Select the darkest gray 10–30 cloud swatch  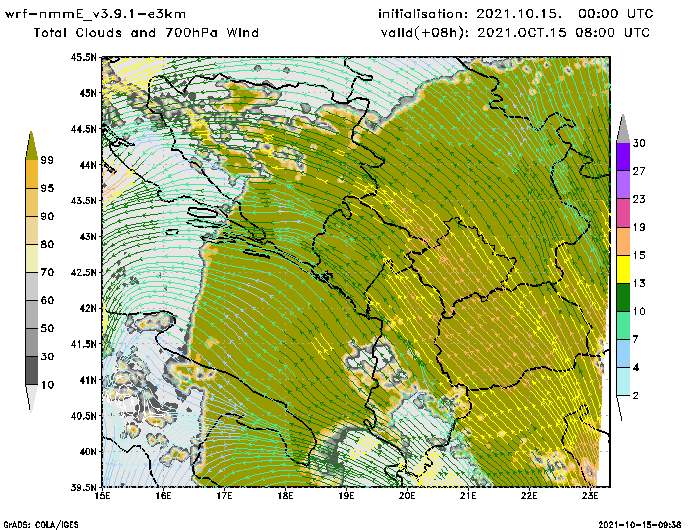point(31,371)
